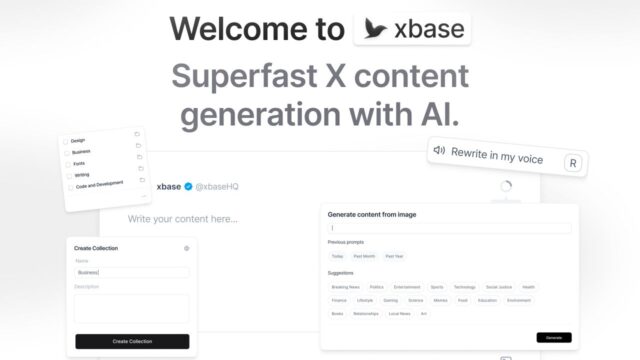The image size is (640, 360).
Task: Choose the Breaking News suggestion chip
Action: pos(346,287)
